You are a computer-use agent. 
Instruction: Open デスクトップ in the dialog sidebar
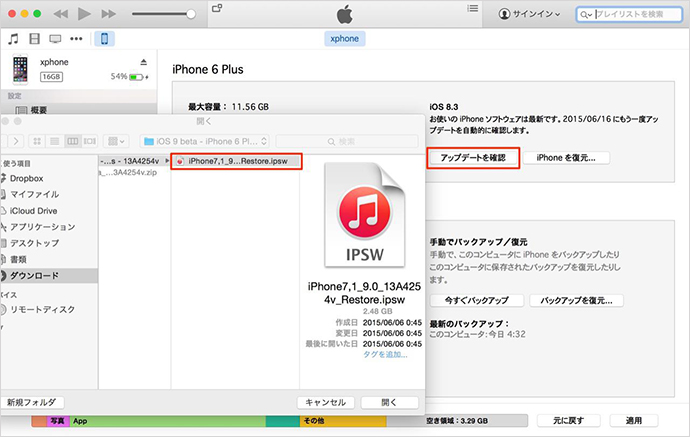click(34, 243)
